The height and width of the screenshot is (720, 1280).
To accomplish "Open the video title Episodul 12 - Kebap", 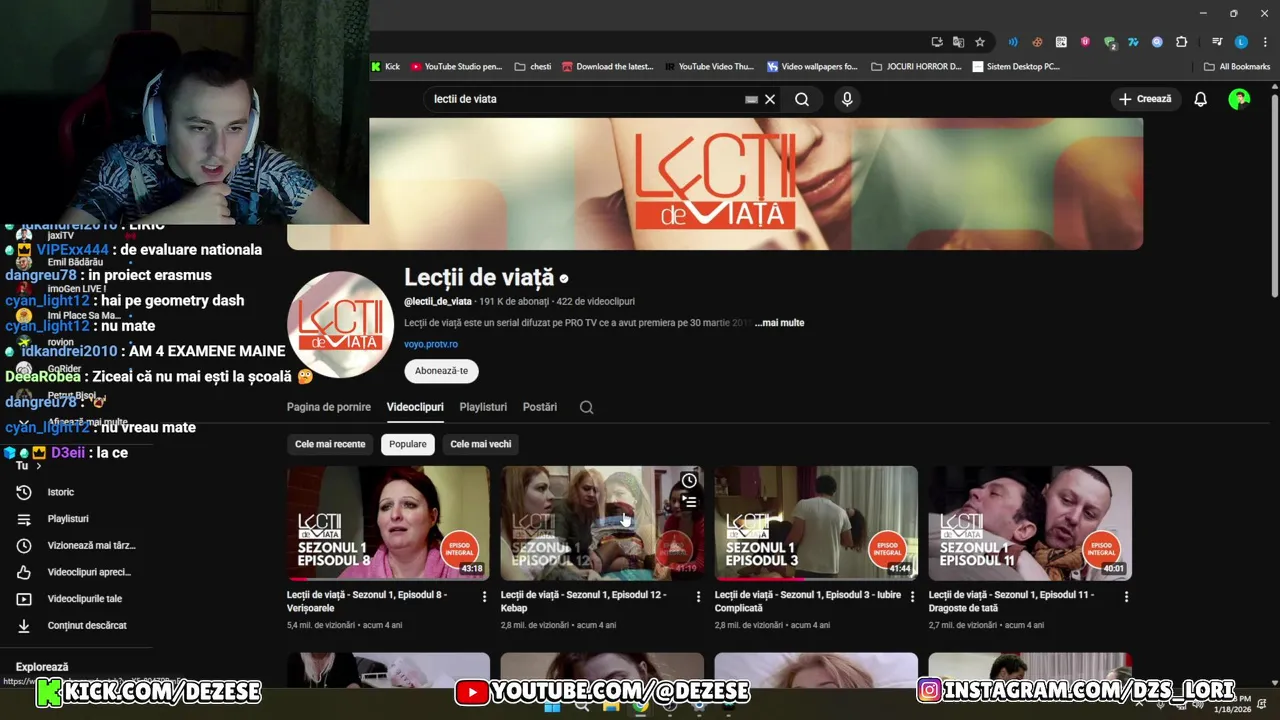I will 583,601.
